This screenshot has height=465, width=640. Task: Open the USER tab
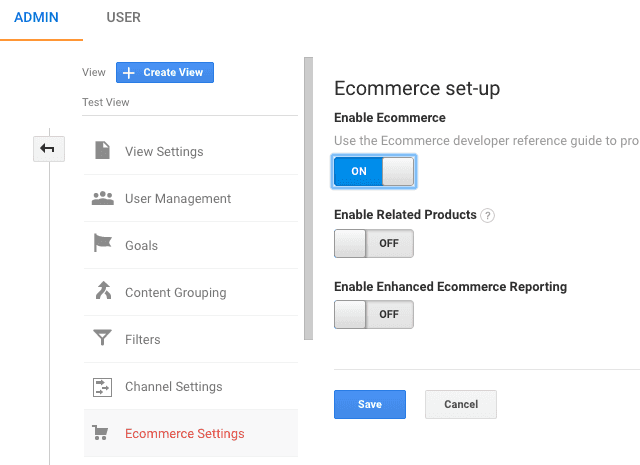124,18
